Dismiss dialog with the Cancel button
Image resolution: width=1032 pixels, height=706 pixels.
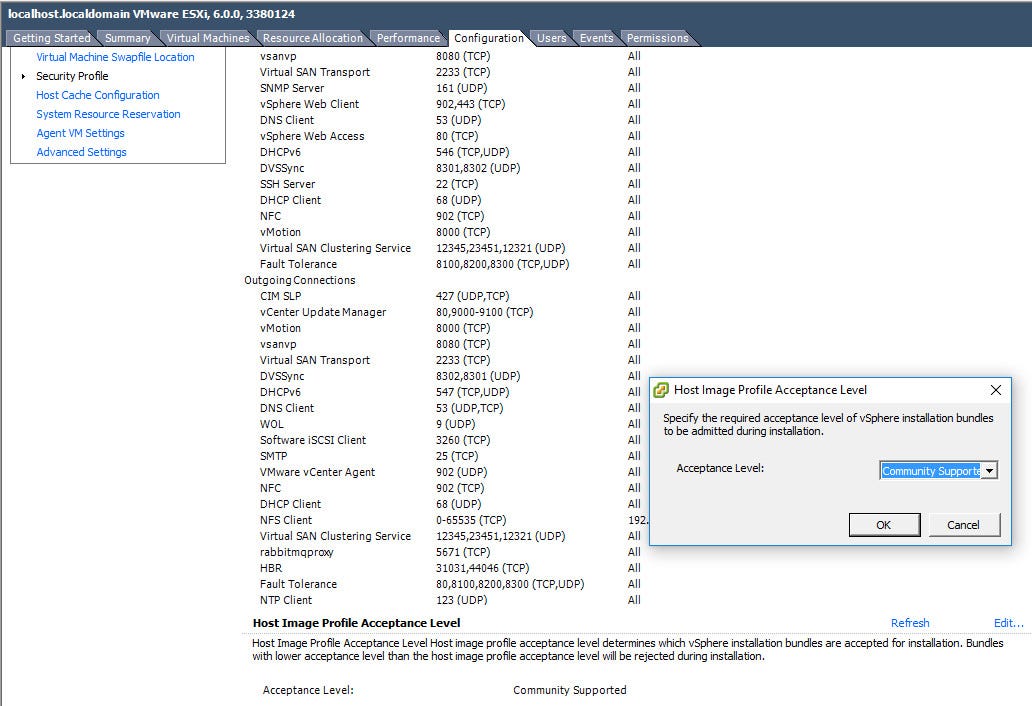pyautogui.click(x=964, y=524)
